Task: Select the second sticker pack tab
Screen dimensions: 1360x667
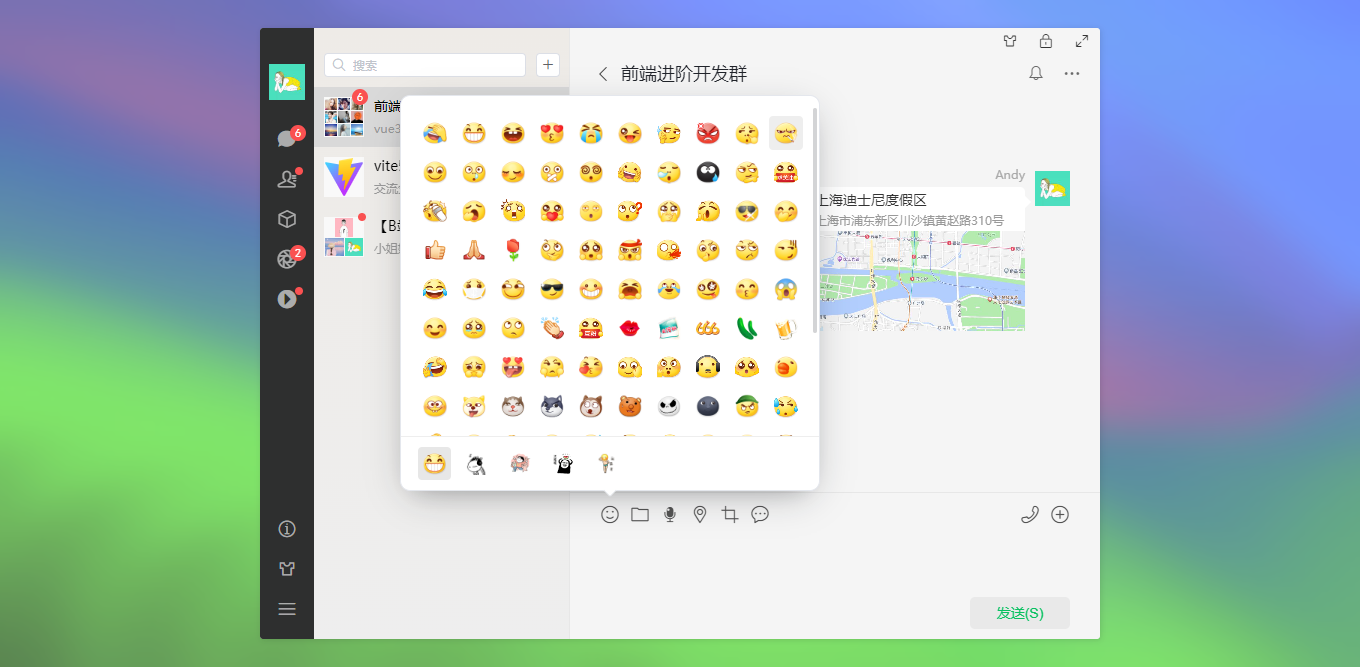Action: 476,463
